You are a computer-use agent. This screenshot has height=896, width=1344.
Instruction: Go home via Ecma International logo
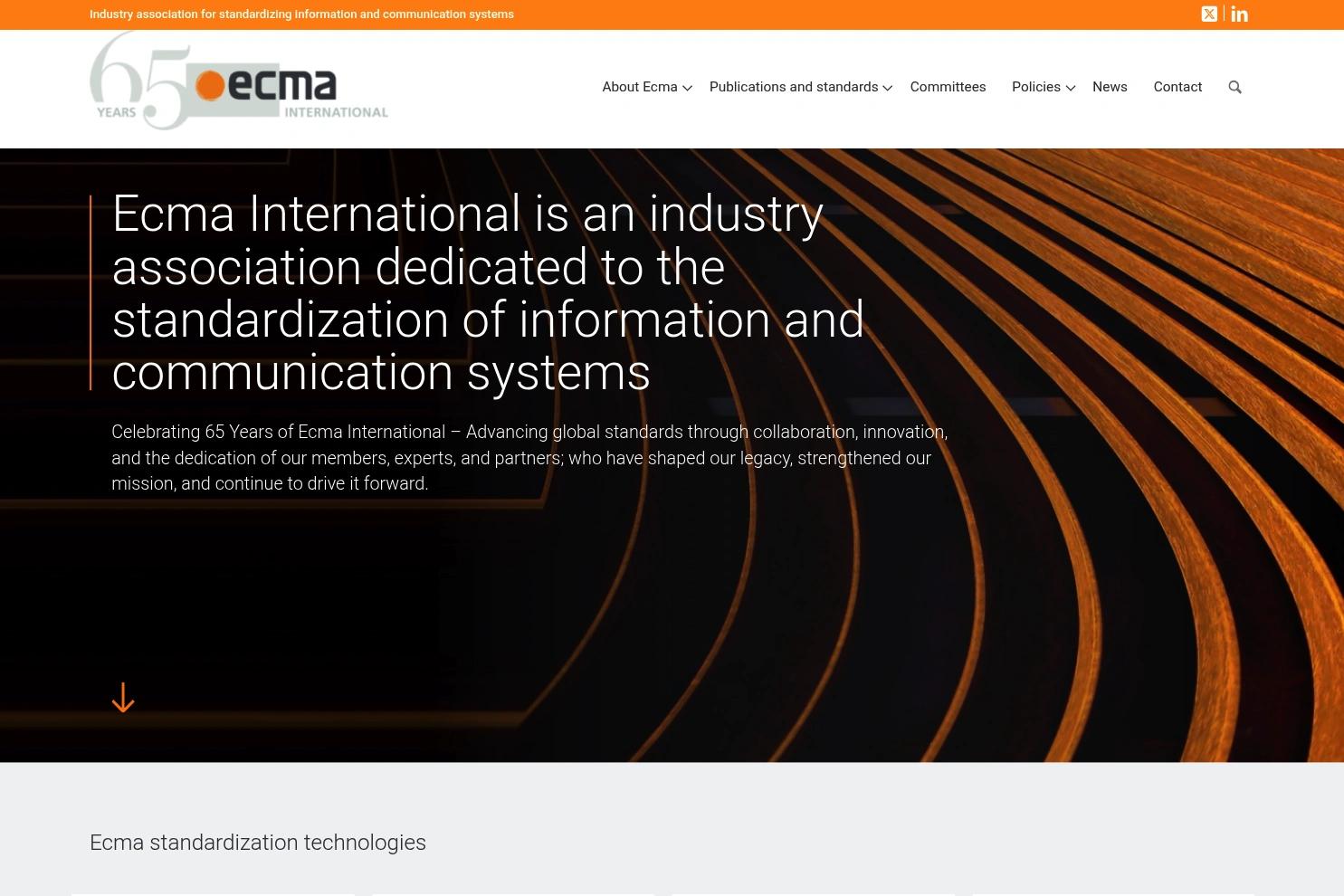tap(239, 81)
